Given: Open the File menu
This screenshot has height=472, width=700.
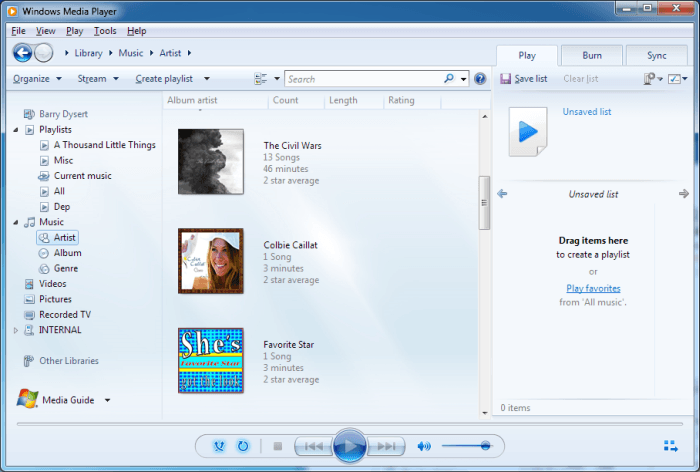Looking at the screenshot, I should [x=18, y=31].
